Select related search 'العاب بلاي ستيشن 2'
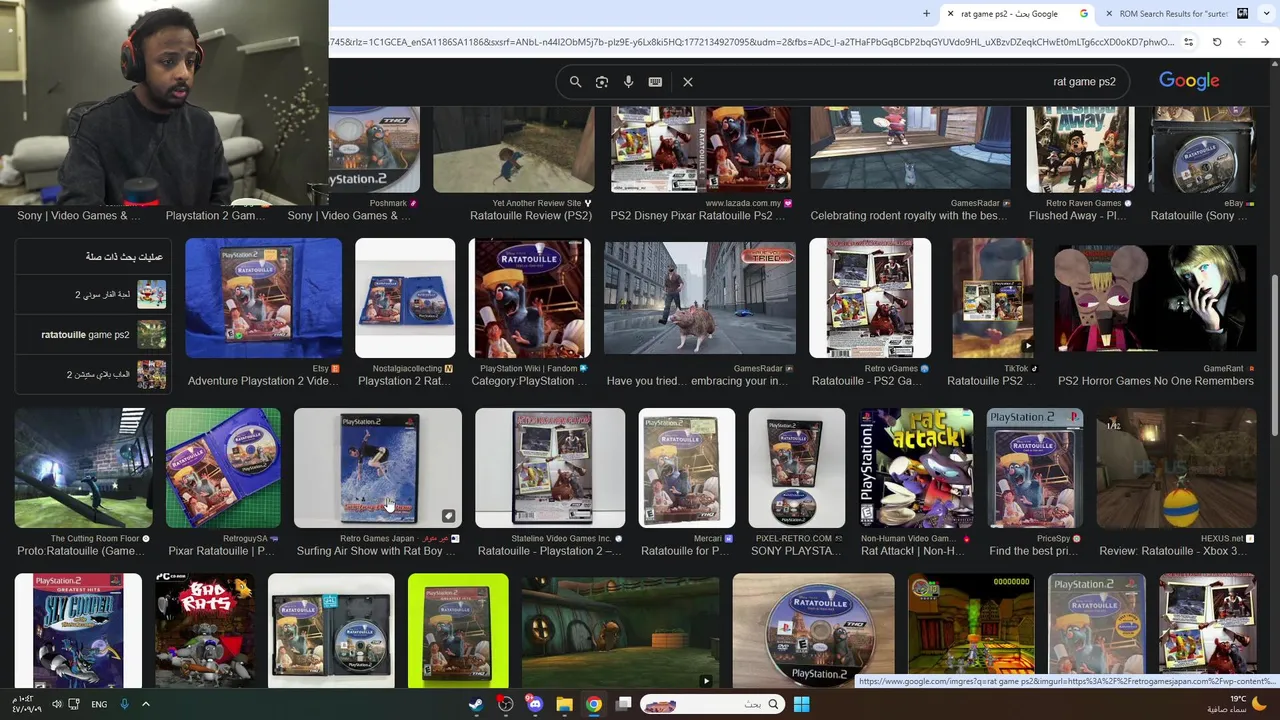The width and height of the screenshot is (1280, 720). coord(93,374)
